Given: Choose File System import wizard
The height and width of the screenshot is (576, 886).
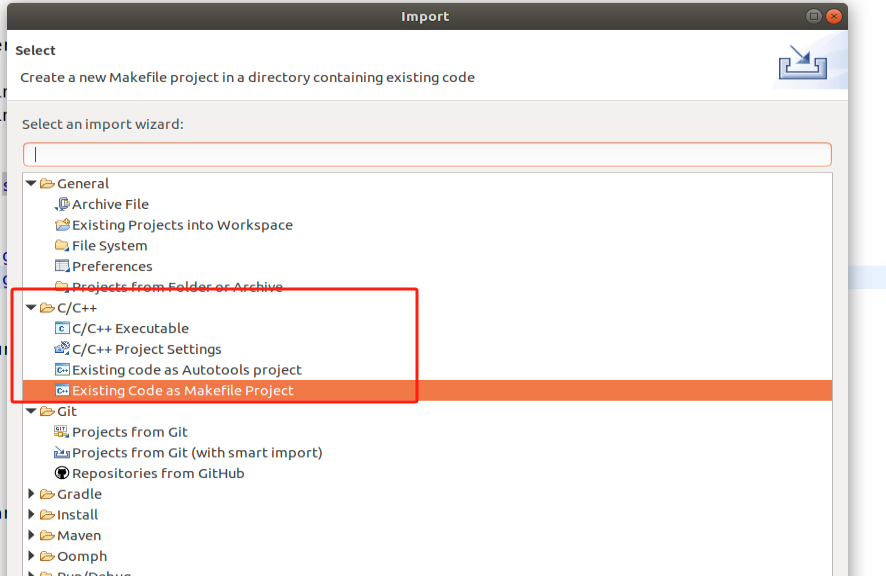Looking at the screenshot, I should 110,246.
